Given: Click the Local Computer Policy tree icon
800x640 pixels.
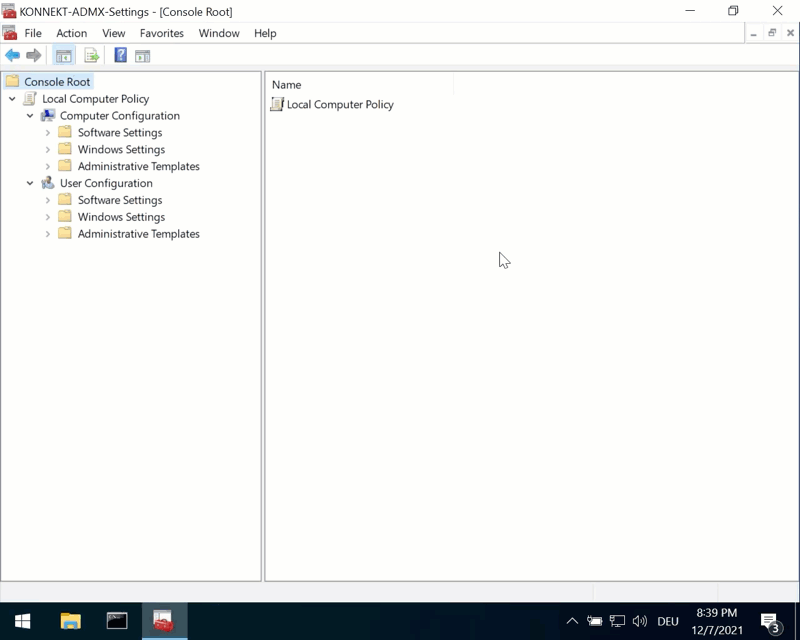Looking at the screenshot, I should click(x=30, y=99).
